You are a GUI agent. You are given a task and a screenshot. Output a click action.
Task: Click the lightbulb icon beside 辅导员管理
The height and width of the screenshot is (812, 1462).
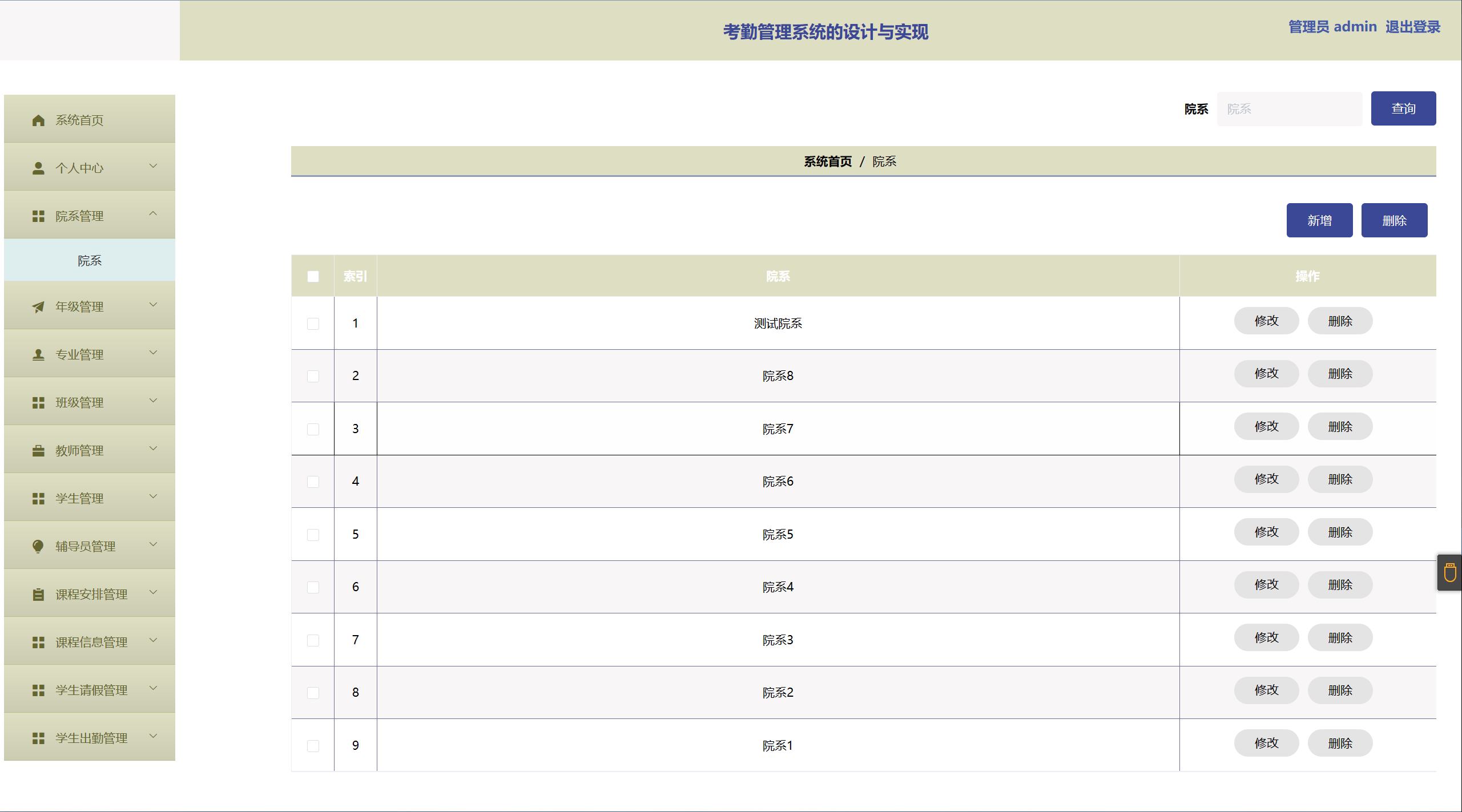pos(38,547)
